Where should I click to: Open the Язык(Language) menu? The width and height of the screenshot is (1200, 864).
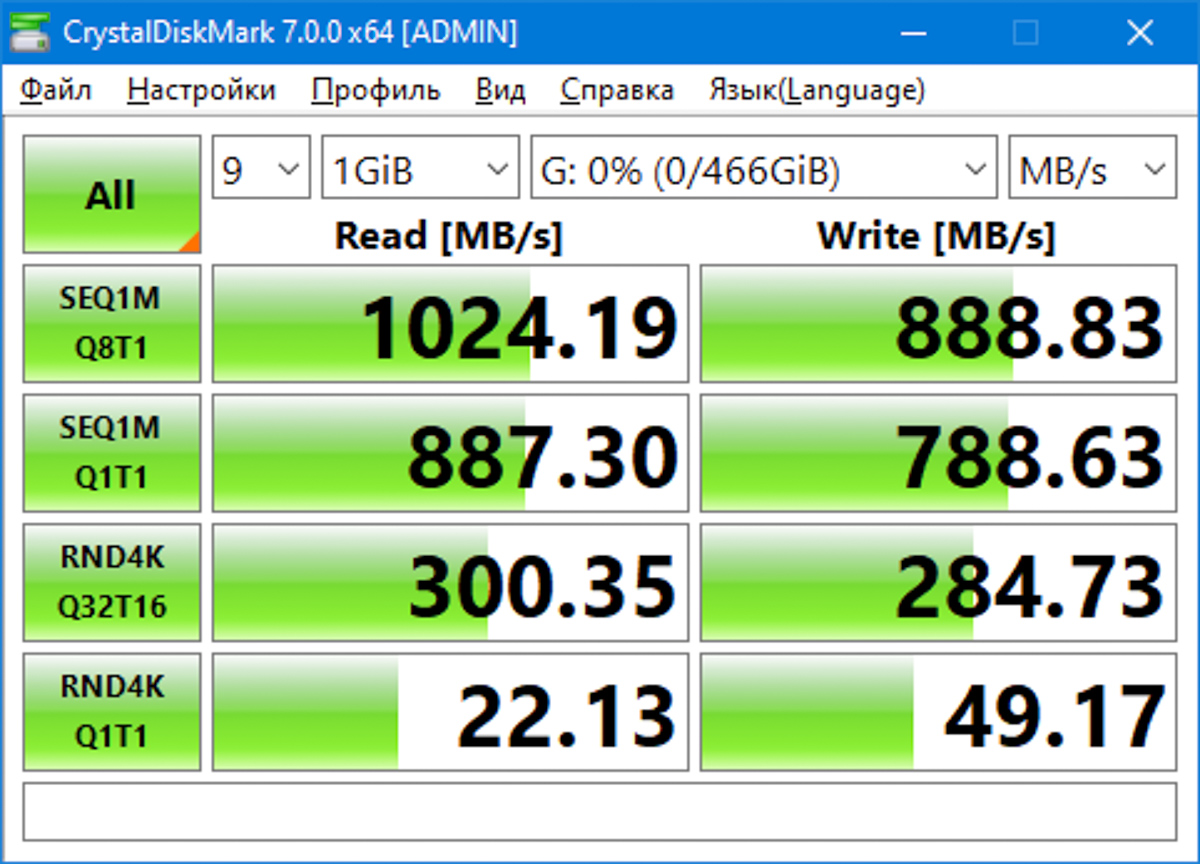point(817,90)
